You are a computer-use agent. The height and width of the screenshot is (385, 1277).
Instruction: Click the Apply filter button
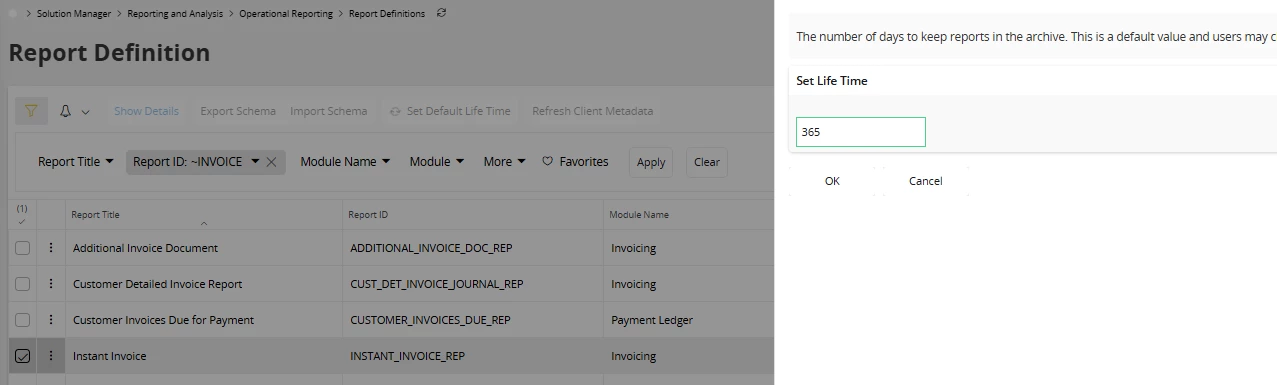651,162
